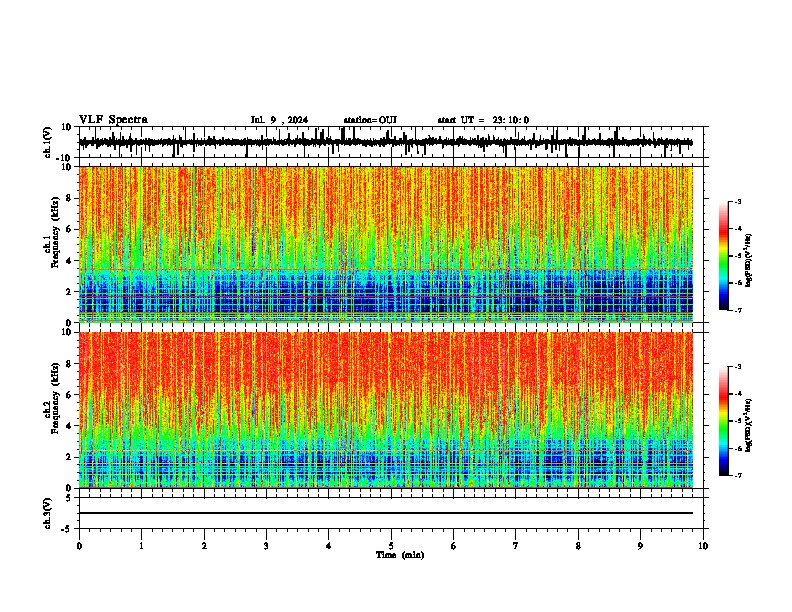Click the '8' kHz tick of ch.1 spectrogram

(70, 198)
